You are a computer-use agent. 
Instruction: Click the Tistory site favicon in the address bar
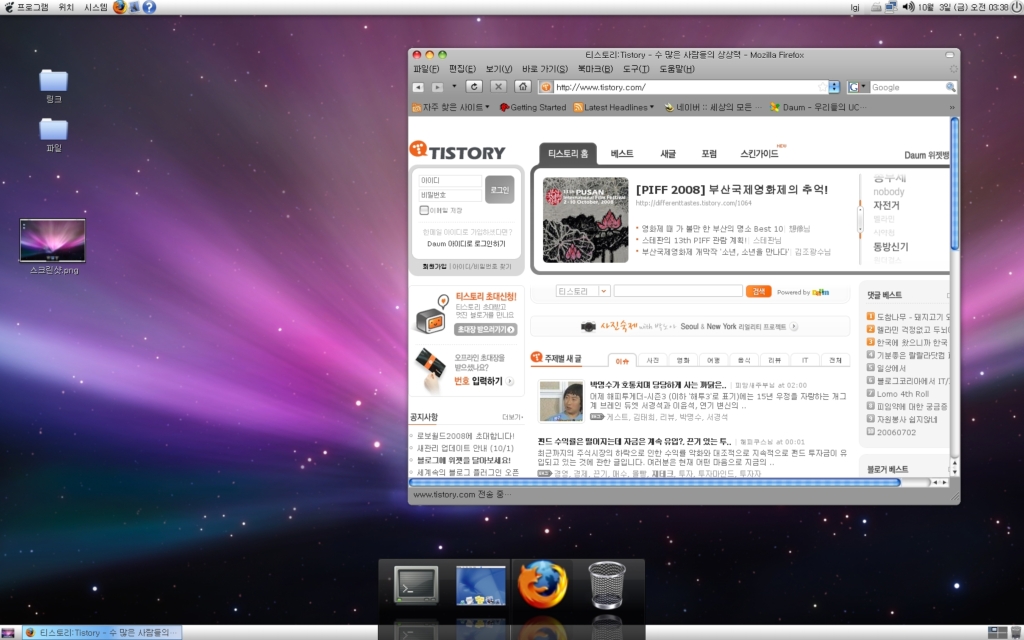pyautogui.click(x=546, y=87)
